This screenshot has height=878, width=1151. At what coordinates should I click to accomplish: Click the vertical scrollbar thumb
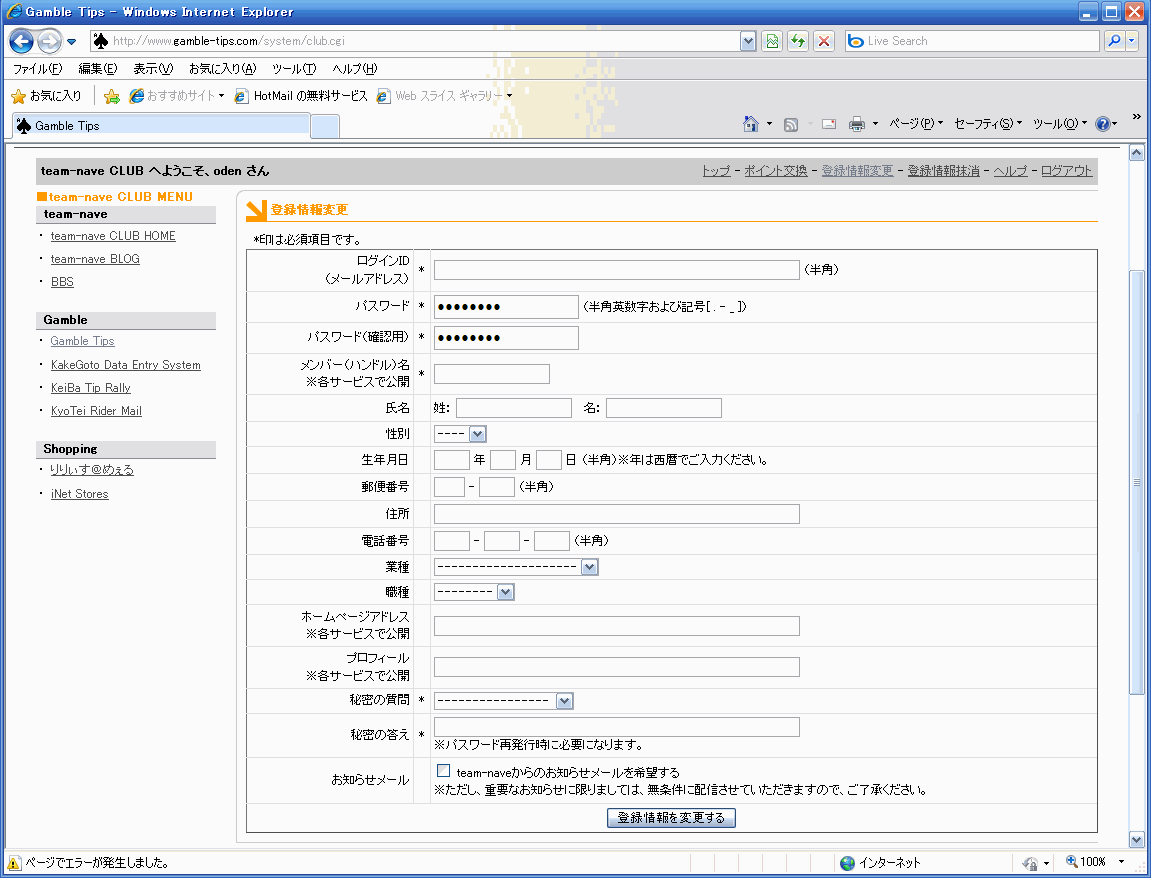(1136, 482)
